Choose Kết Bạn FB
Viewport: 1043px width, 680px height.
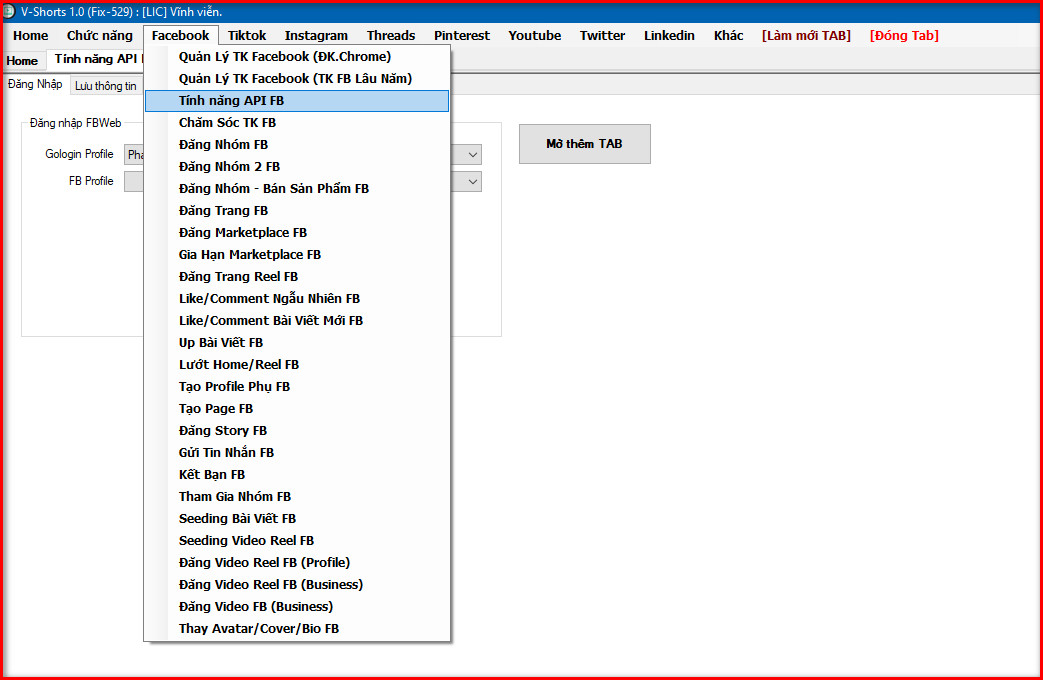(x=297, y=474)
